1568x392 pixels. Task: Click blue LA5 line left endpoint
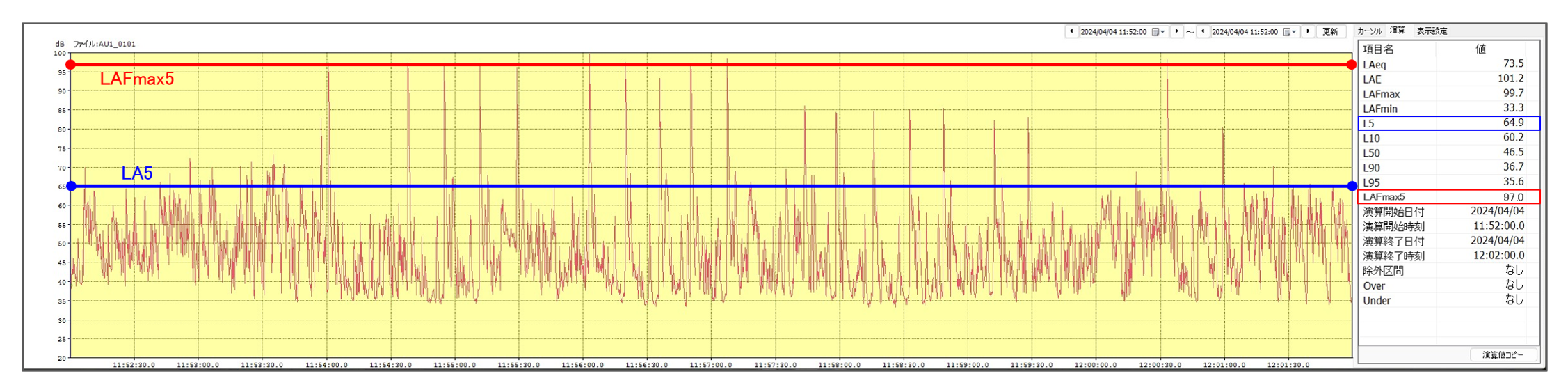pyautogui.click(x=71, y=186)
